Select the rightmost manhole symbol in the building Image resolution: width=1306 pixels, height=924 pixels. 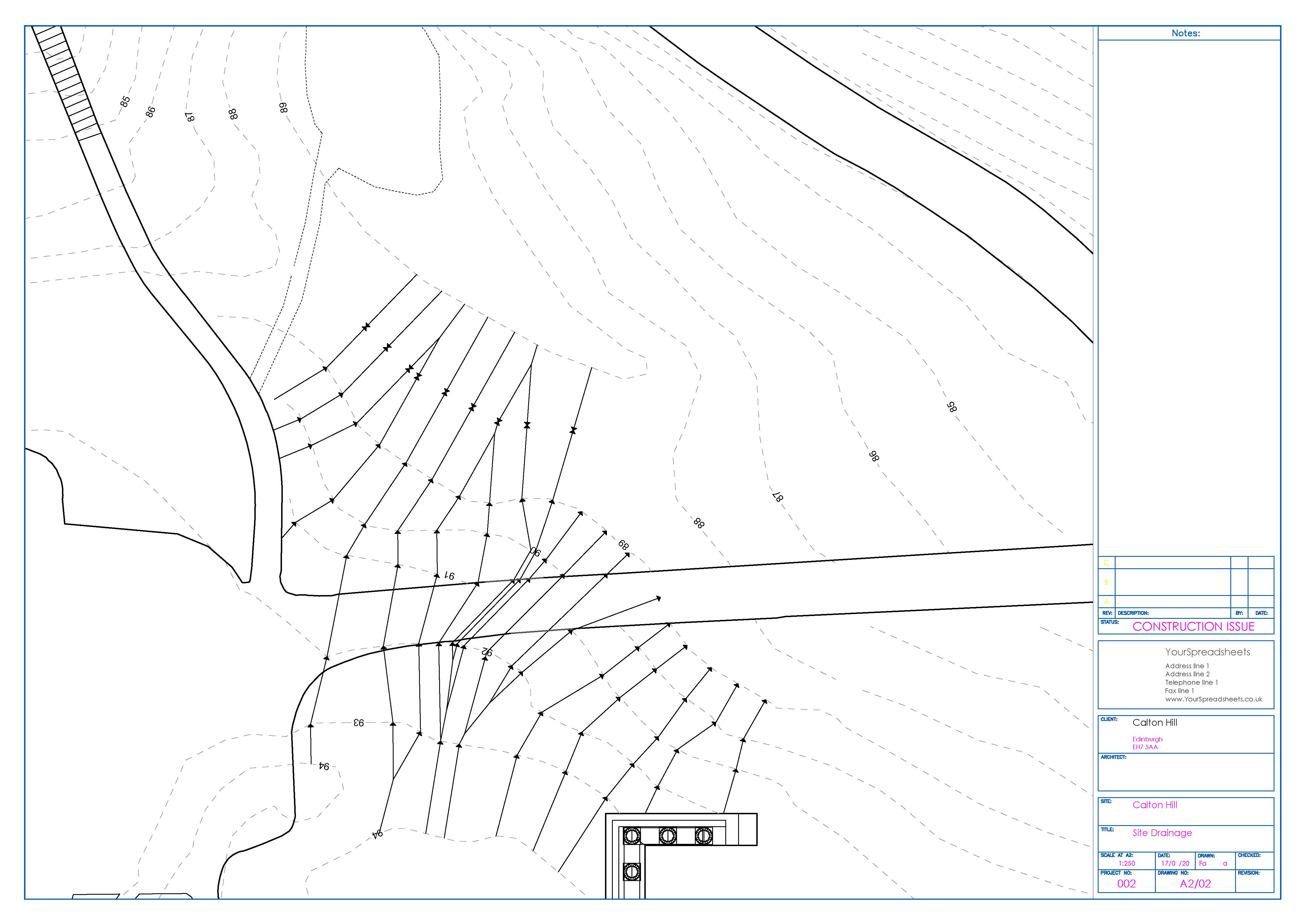pos(704,836)
